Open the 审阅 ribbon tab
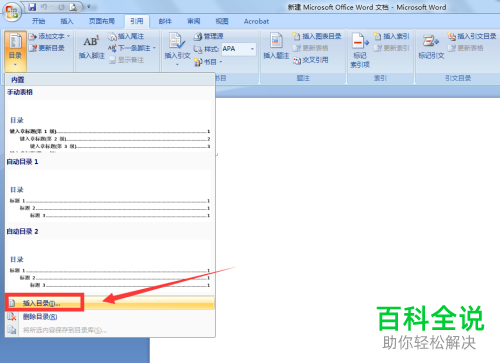Screen dimensions: 500x363 coord(194,21)
